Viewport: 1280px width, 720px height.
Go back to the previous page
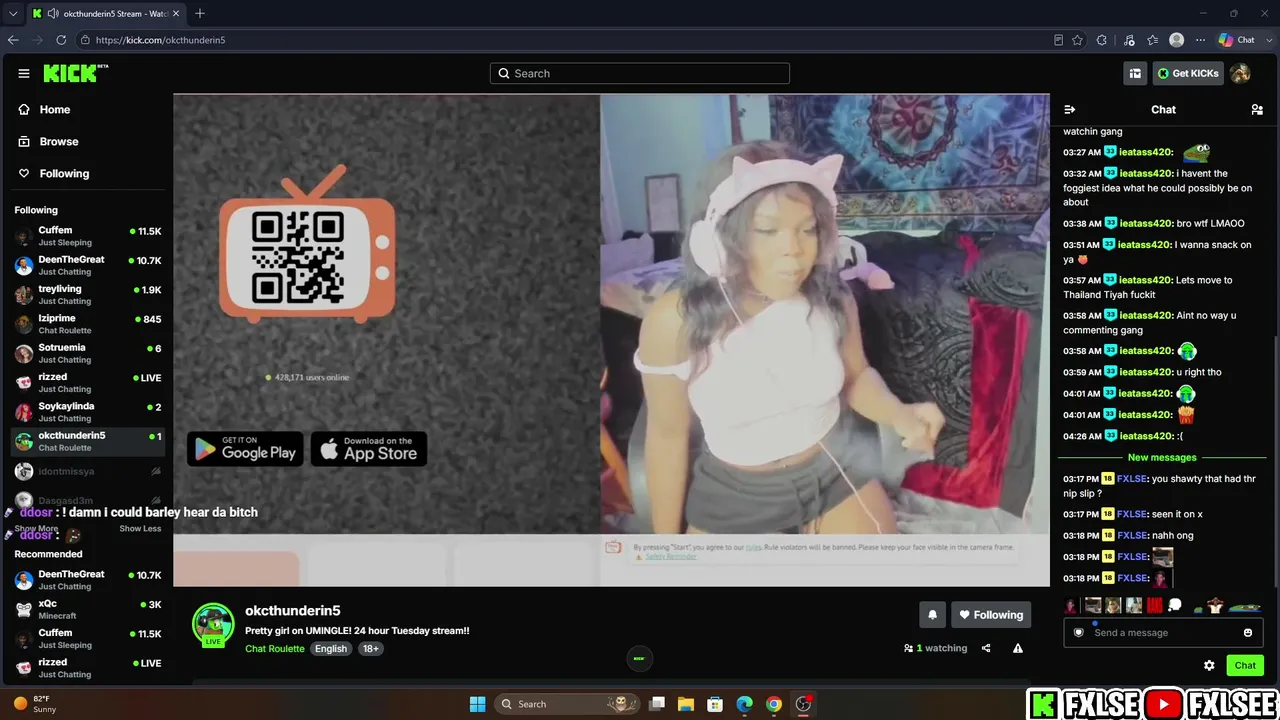(x=13, y=40)
